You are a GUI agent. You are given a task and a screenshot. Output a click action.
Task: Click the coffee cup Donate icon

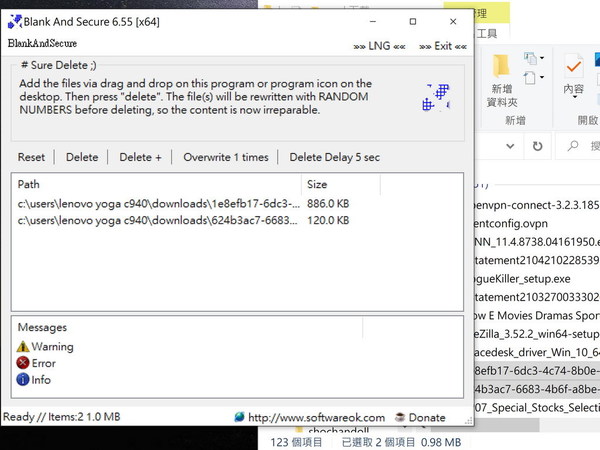pos(400,417)
